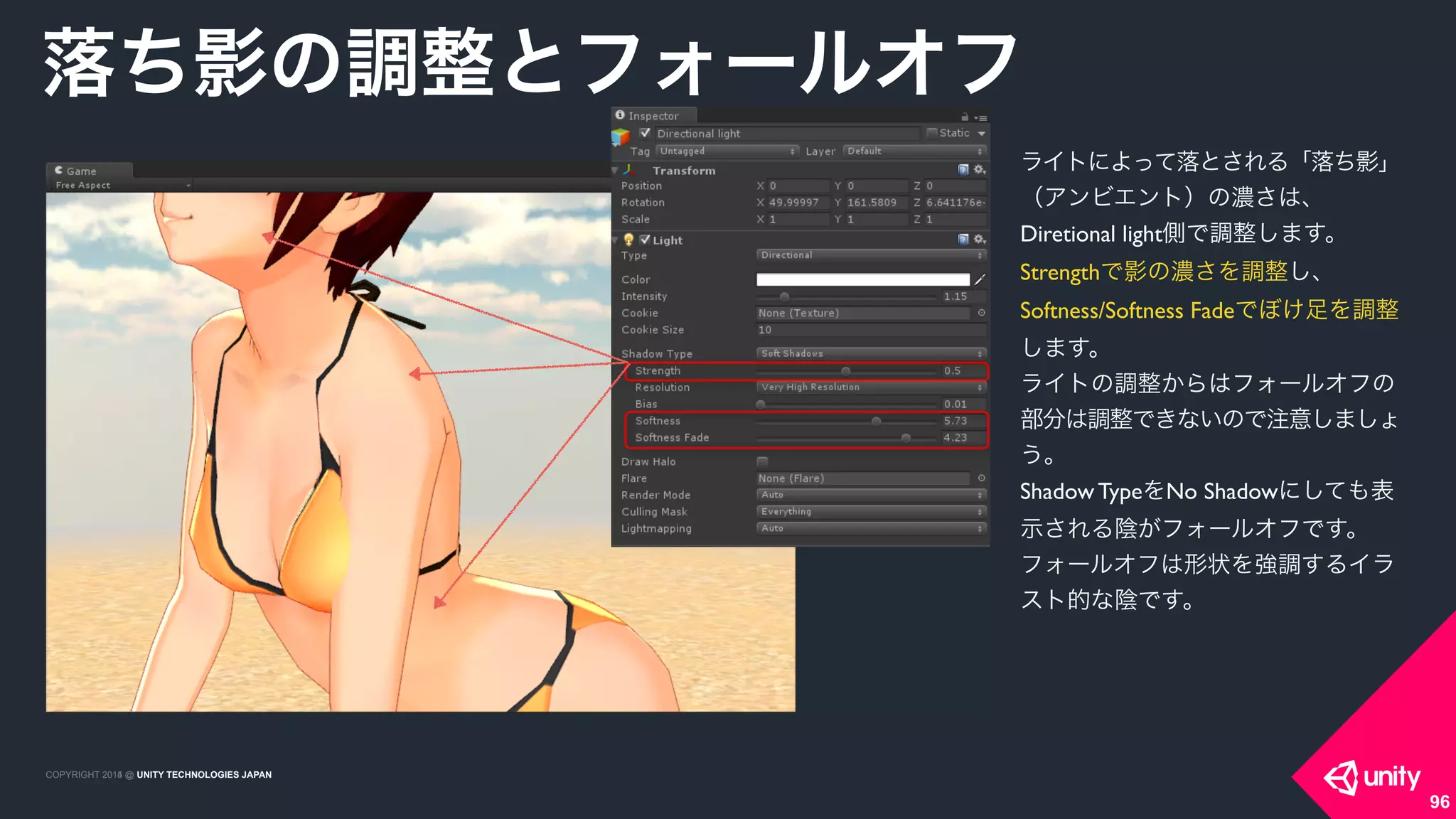Open the Render Mode dropdown

click(x=871, y=495)
